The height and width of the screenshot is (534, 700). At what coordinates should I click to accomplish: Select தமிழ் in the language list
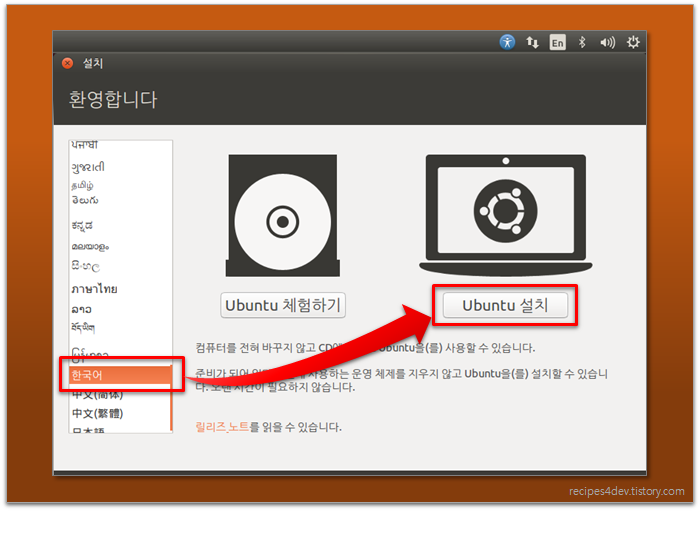click(120, 184)
